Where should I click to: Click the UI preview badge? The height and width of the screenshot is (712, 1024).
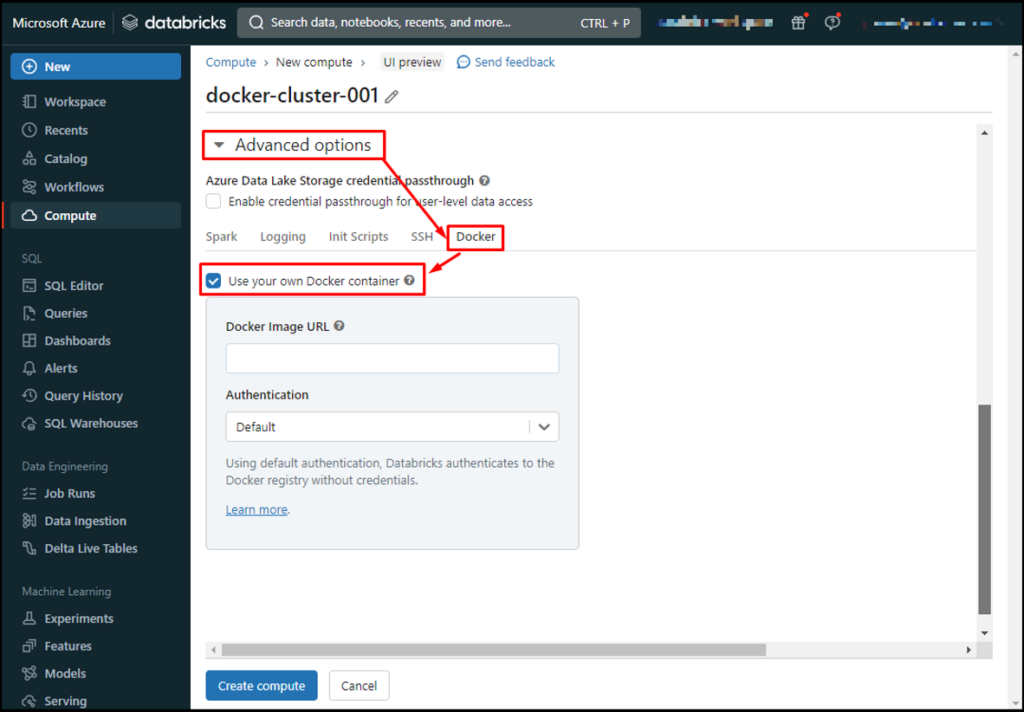[412, 62]
